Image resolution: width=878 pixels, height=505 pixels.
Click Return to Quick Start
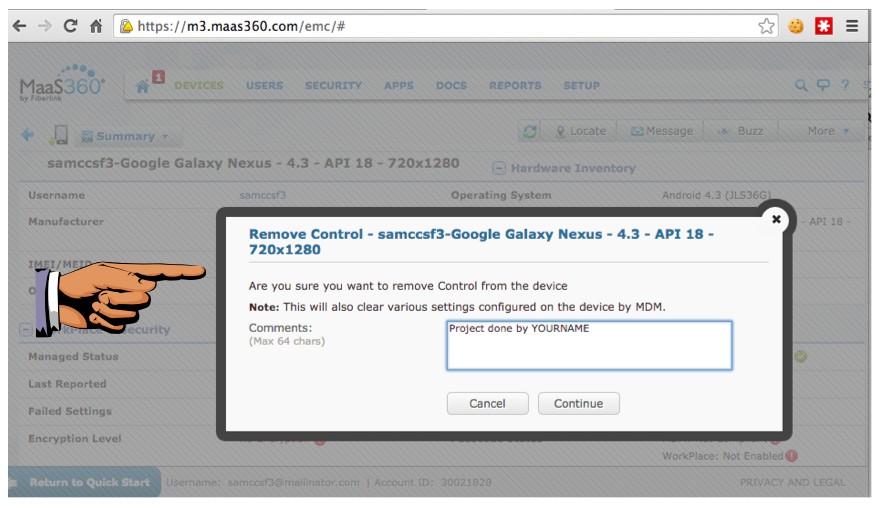[x=85, y=482]
